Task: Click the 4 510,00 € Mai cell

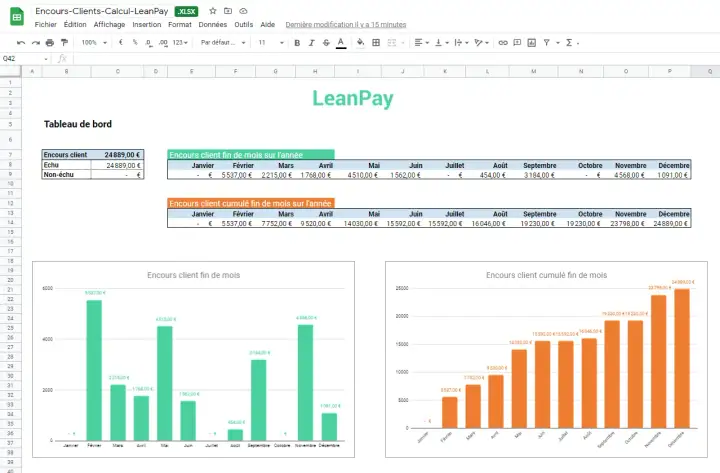Action: [358, 175]
